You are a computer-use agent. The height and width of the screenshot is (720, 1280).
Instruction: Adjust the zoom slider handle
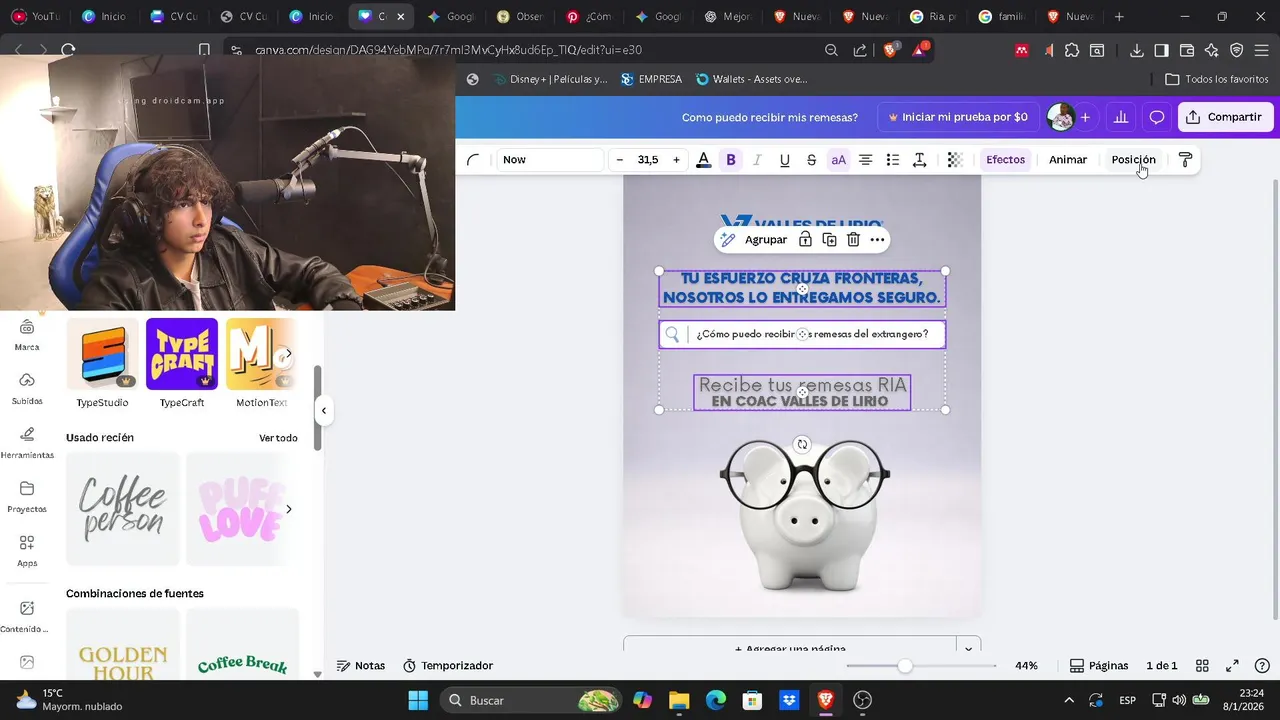pos(905,666)
